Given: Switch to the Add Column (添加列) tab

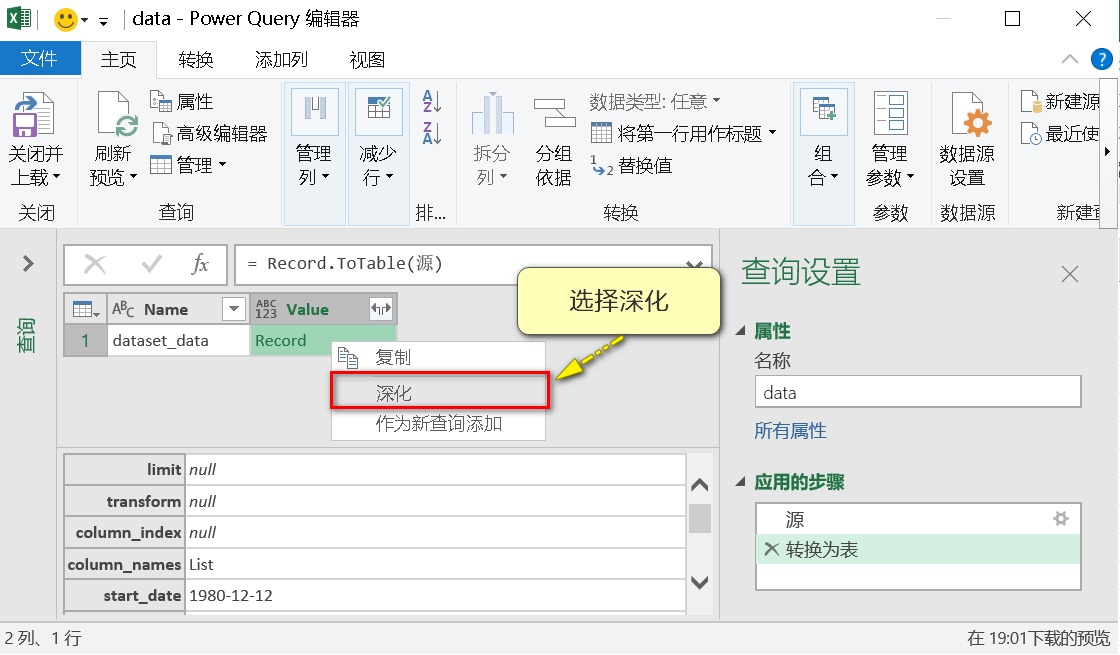Looking at the screenshot, I should click(281, 59).
